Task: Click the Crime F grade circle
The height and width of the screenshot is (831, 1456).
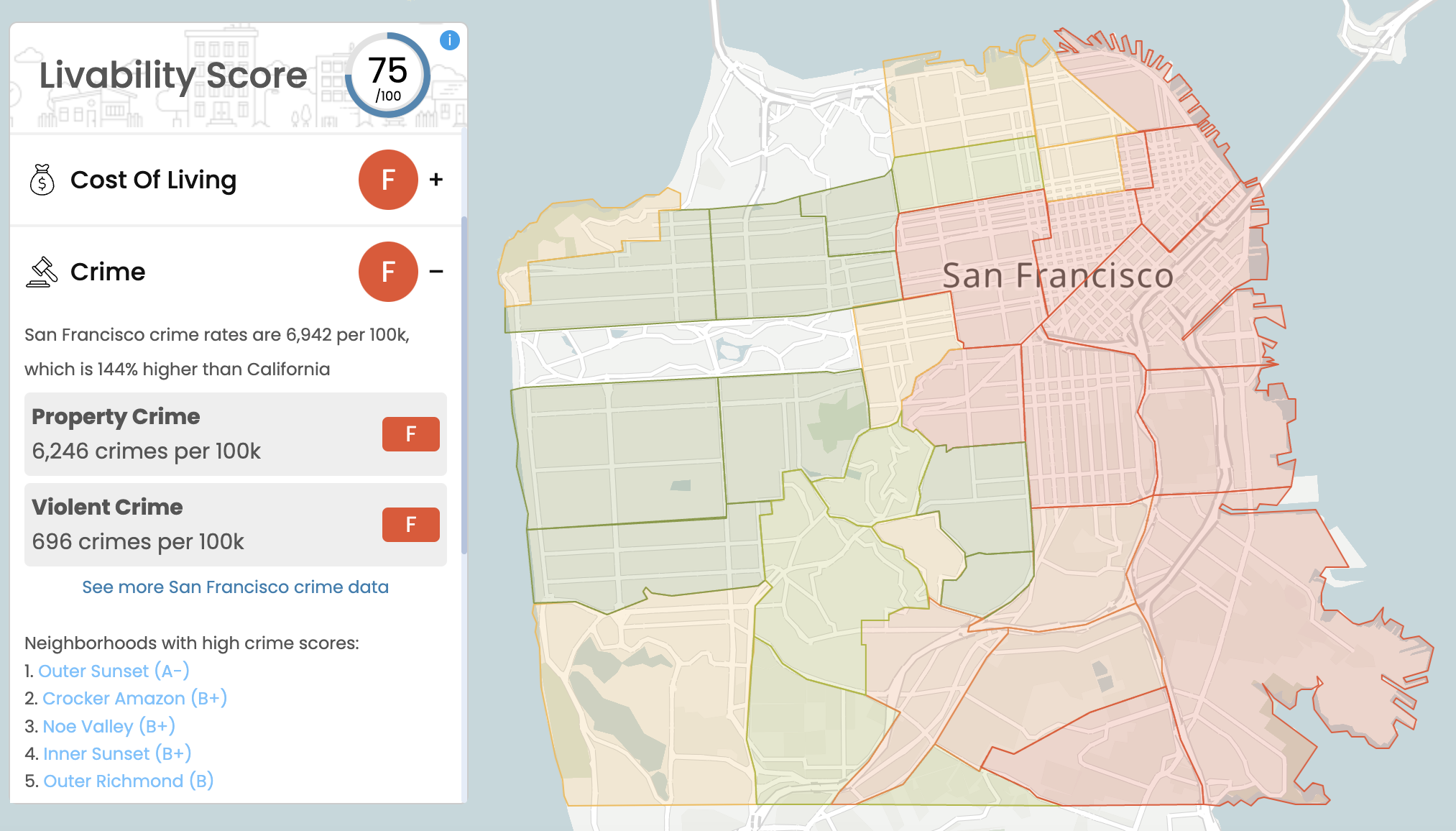Action: click(x=388, y=272)
